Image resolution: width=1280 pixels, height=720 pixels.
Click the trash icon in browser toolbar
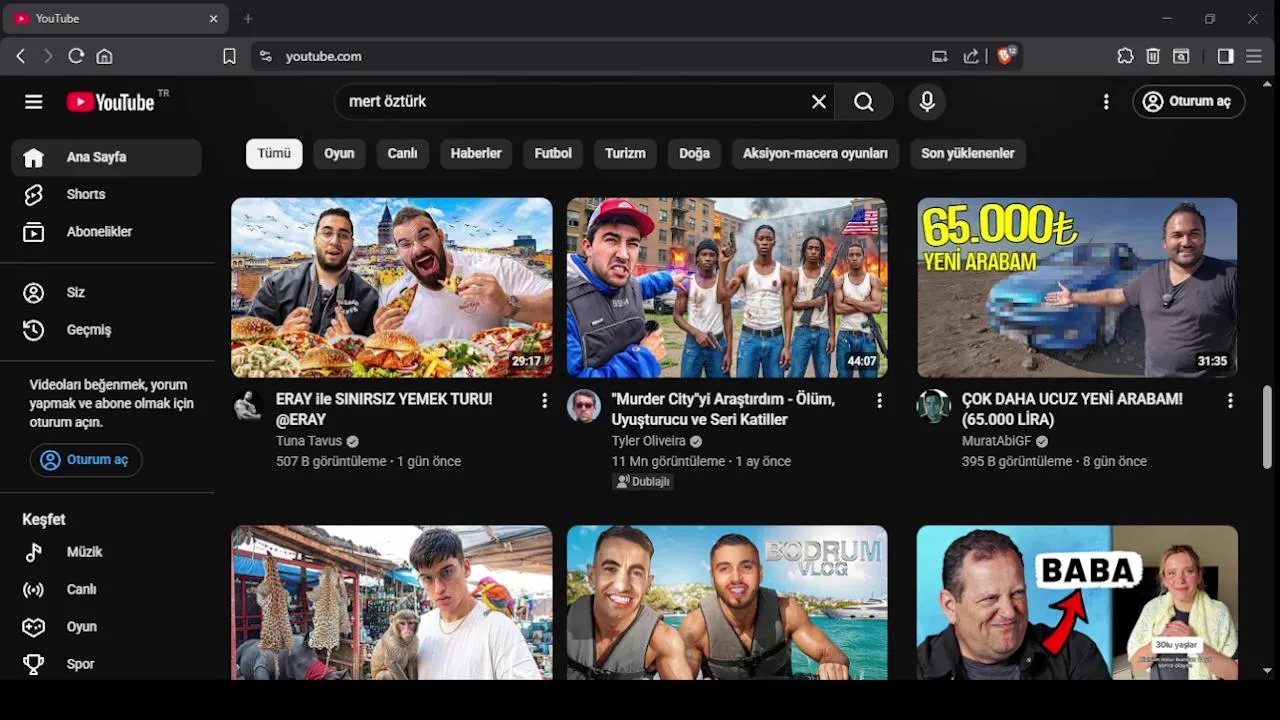pyautogui.click(x=1153, y=56)
